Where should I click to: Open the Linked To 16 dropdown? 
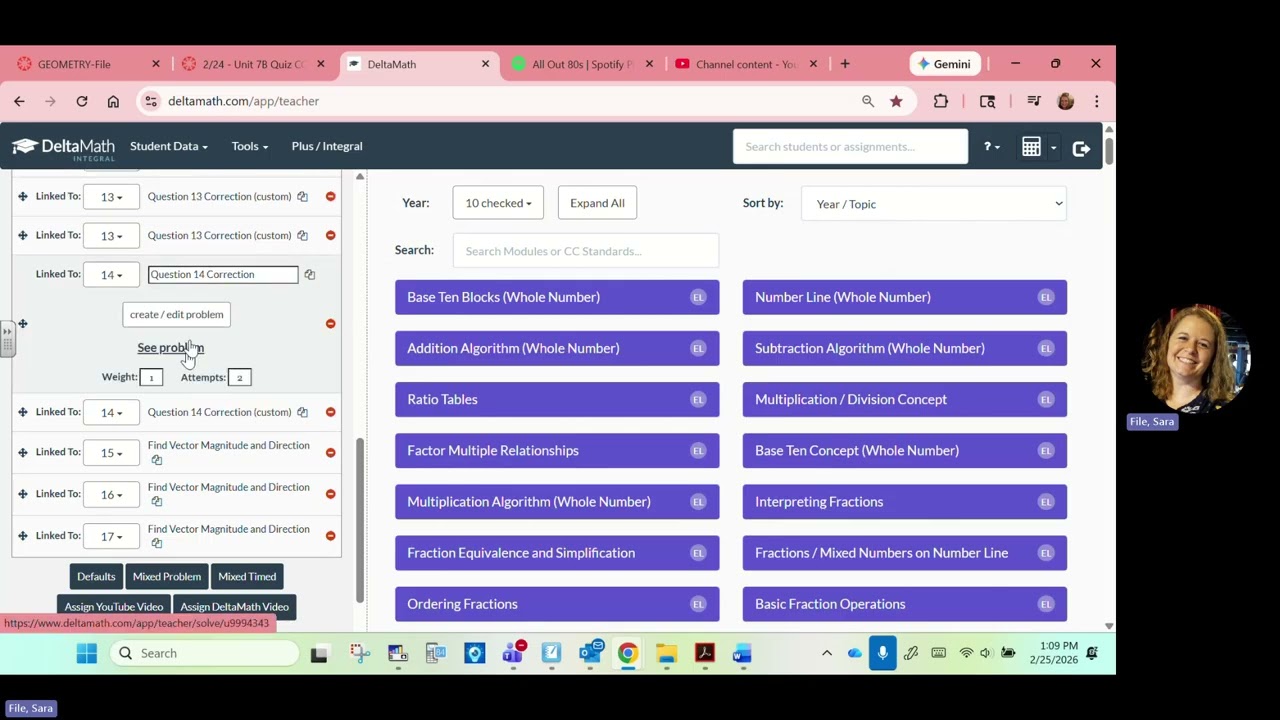point(111,495)
